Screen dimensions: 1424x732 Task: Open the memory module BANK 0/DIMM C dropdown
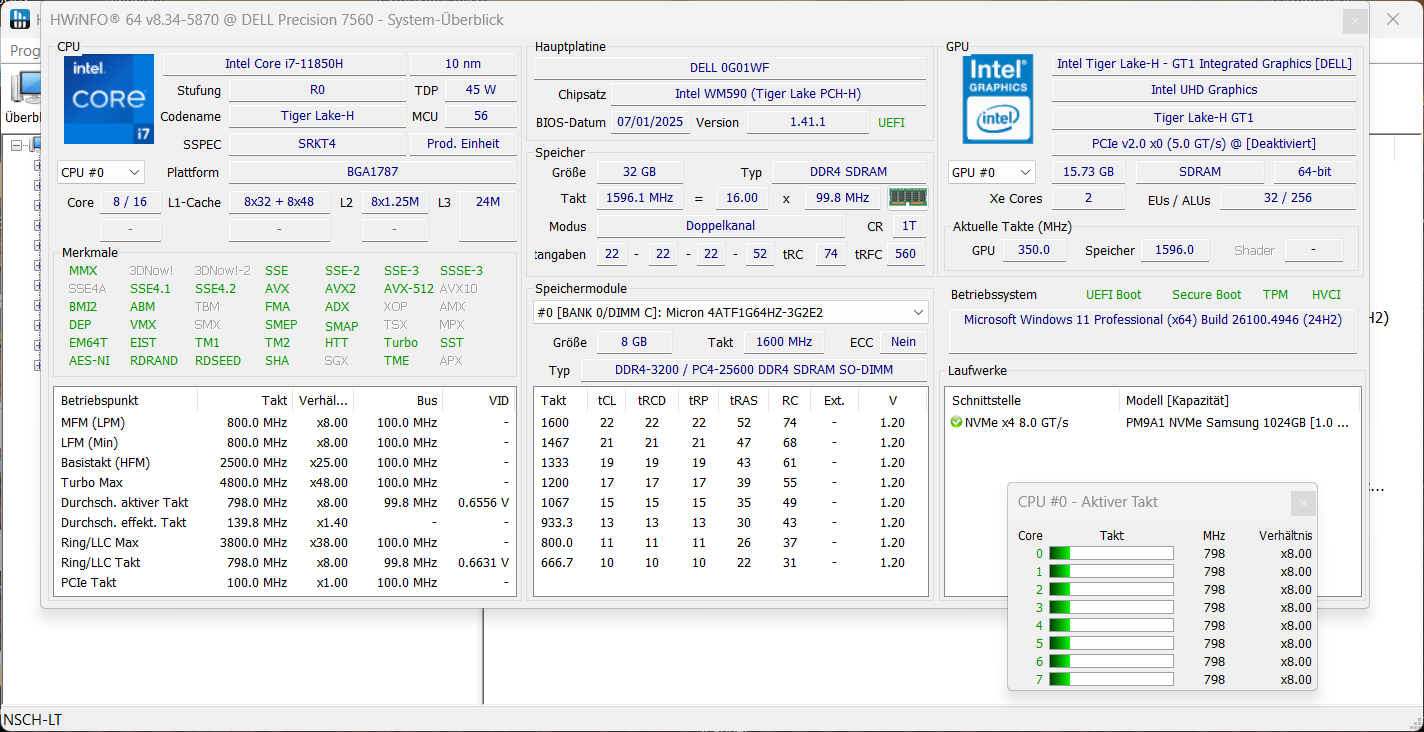coord(730,312)
